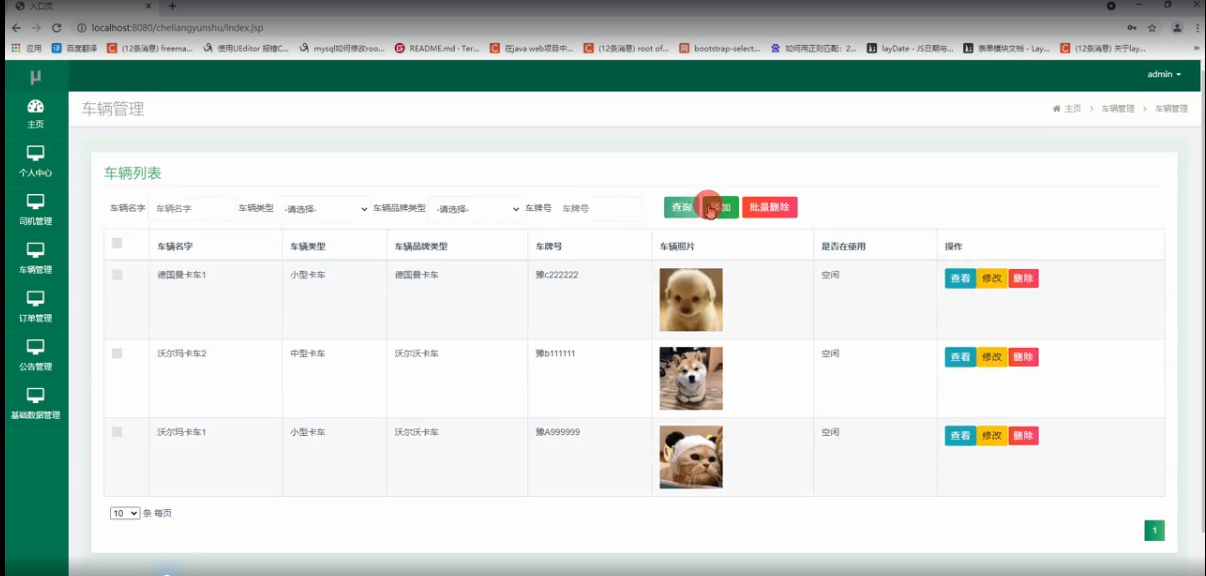Open 订单管理 in the sidebar

(35, 307)
